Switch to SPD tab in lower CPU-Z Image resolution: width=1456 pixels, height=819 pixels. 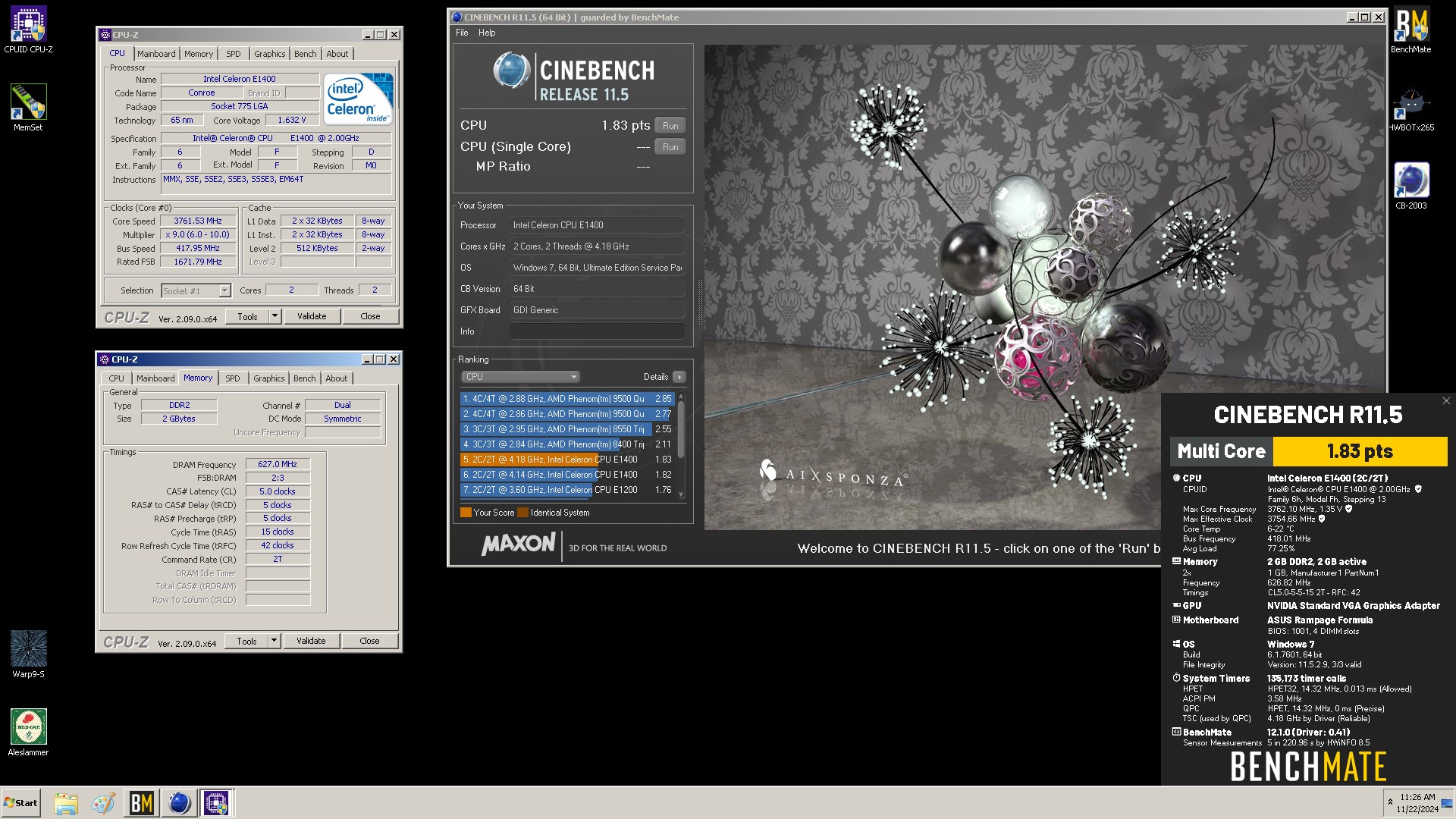(233, 378)
